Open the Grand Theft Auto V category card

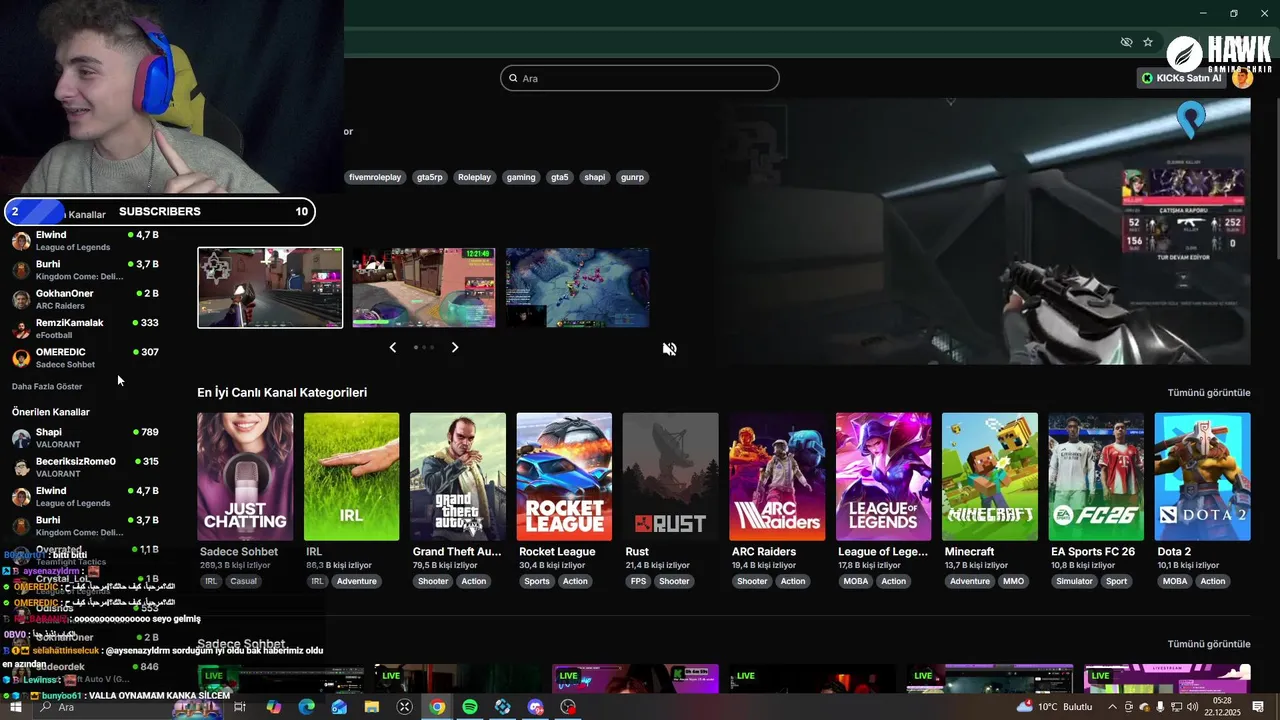point(458,477)
